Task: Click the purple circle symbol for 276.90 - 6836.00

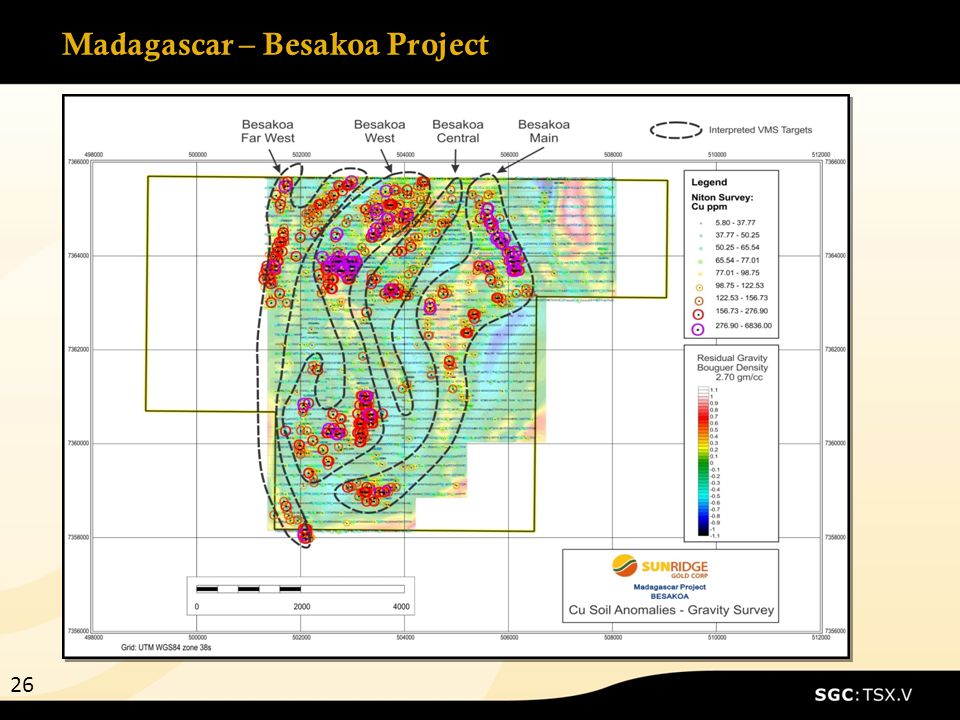Action: coord(698,329)
